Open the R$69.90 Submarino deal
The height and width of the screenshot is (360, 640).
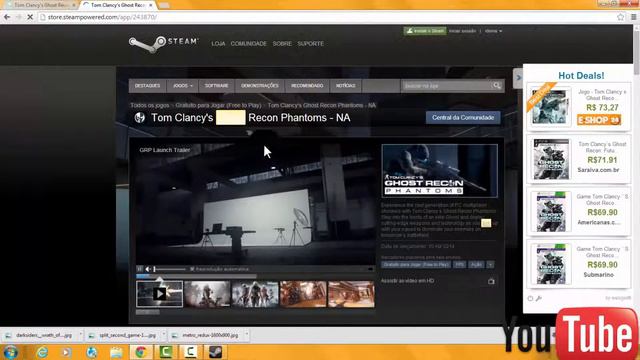click(579, 263)
